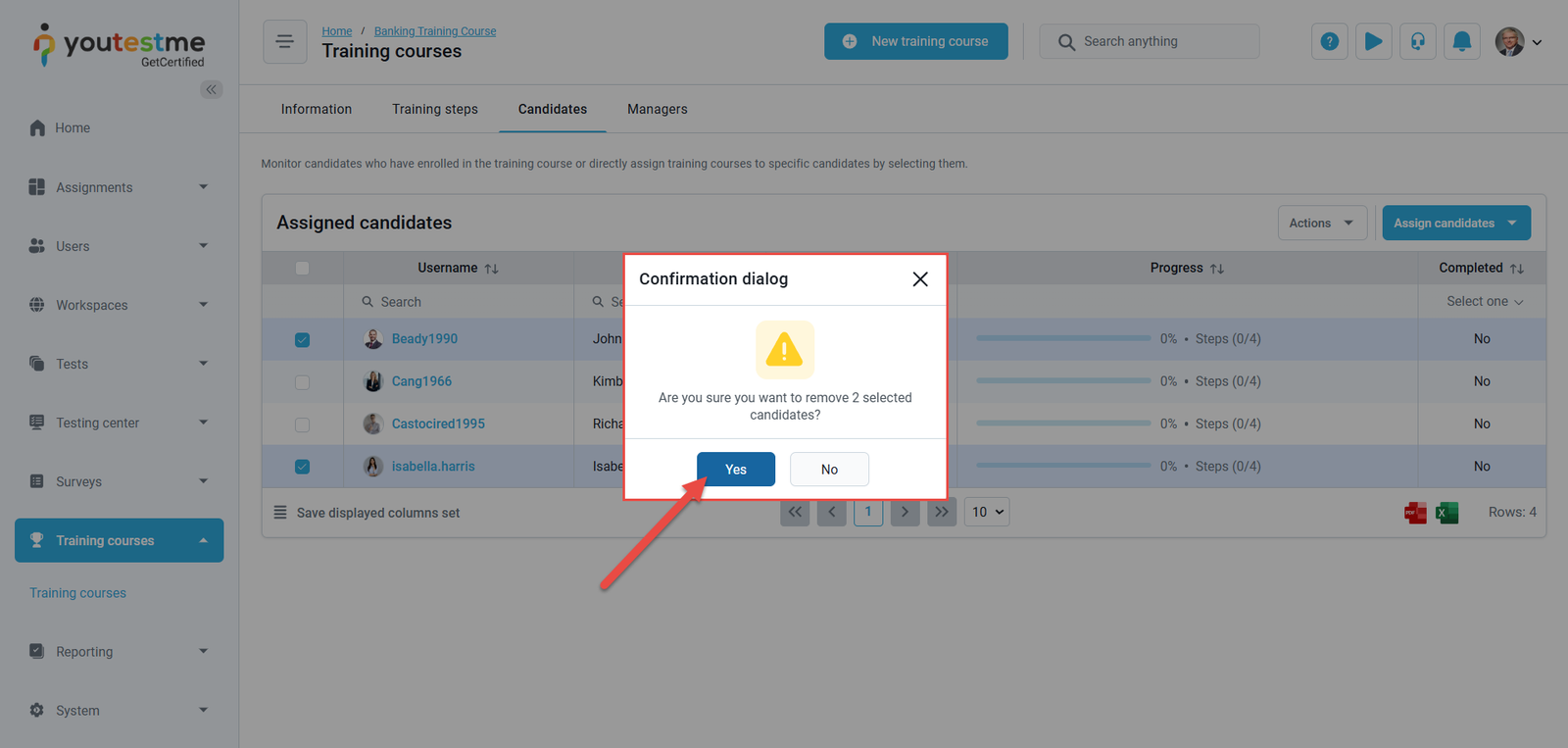Toggle the select-all header checkbox
Image resolution: width=1568 pixels, height=748 pixels.
[302, 269]
